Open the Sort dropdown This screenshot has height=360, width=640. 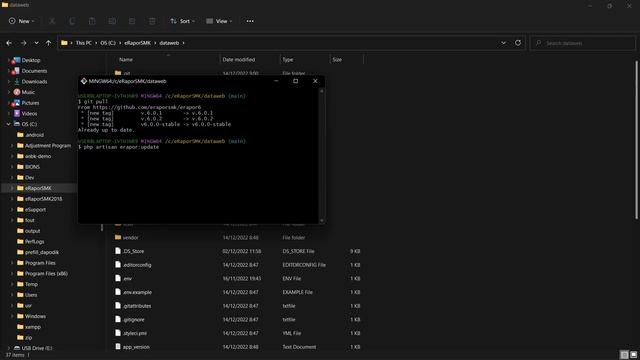point(182,21)
